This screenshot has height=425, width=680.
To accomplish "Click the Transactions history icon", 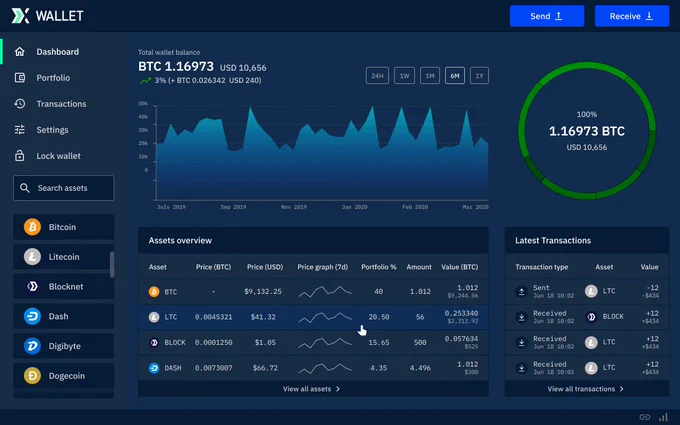I will [x=20, y=104].
